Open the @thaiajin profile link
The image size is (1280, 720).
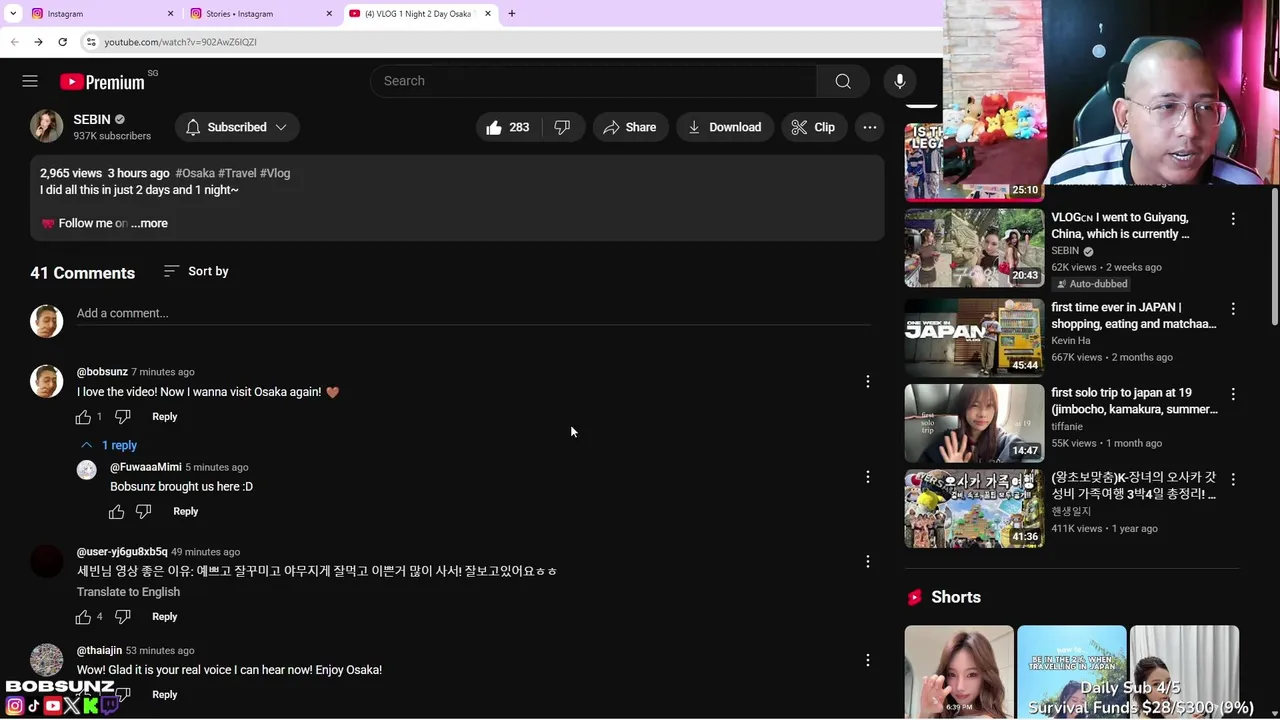(x=99, y=651)
